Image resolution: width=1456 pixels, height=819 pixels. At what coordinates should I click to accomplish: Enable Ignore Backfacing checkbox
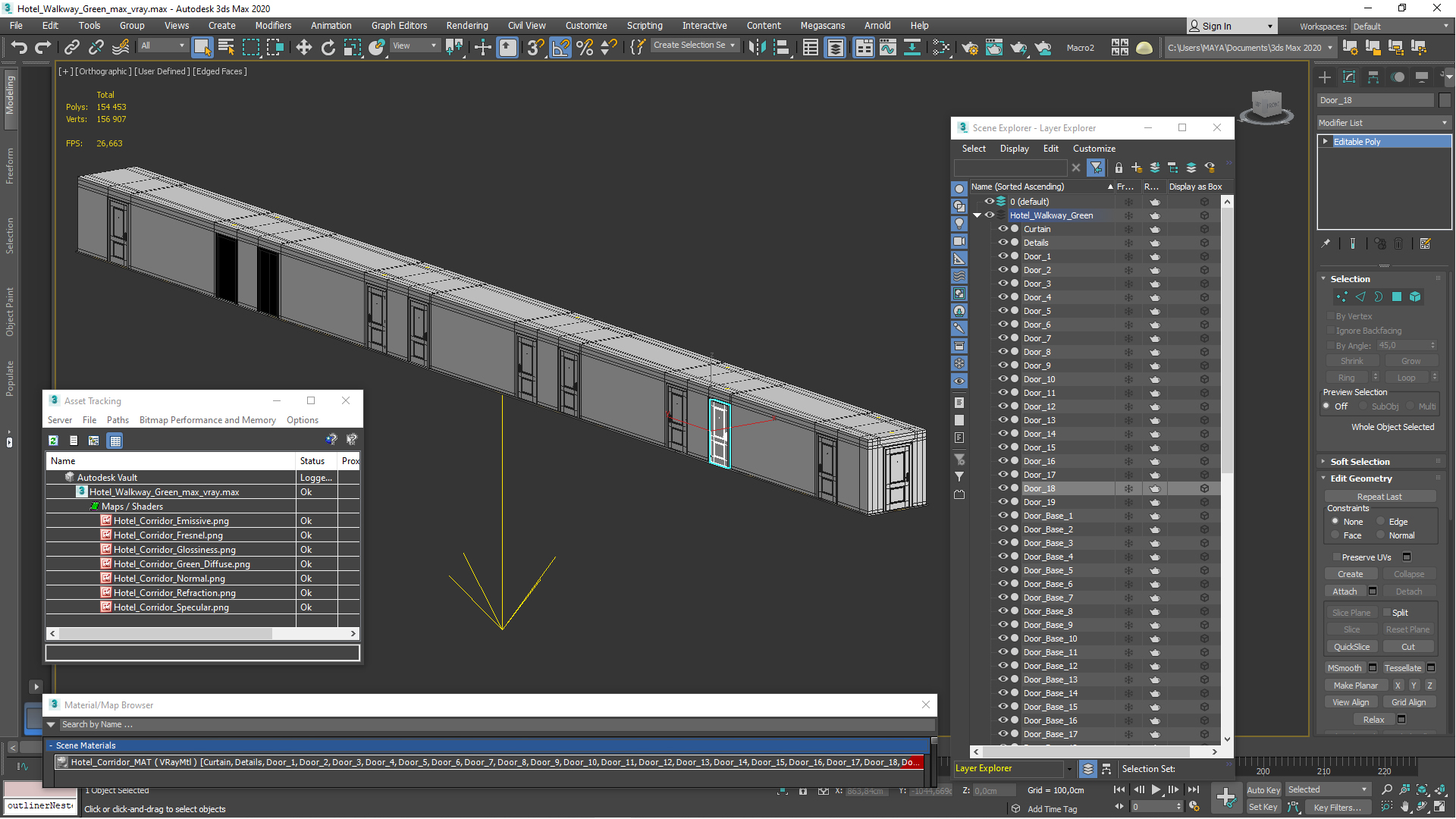pos(1330,331)
